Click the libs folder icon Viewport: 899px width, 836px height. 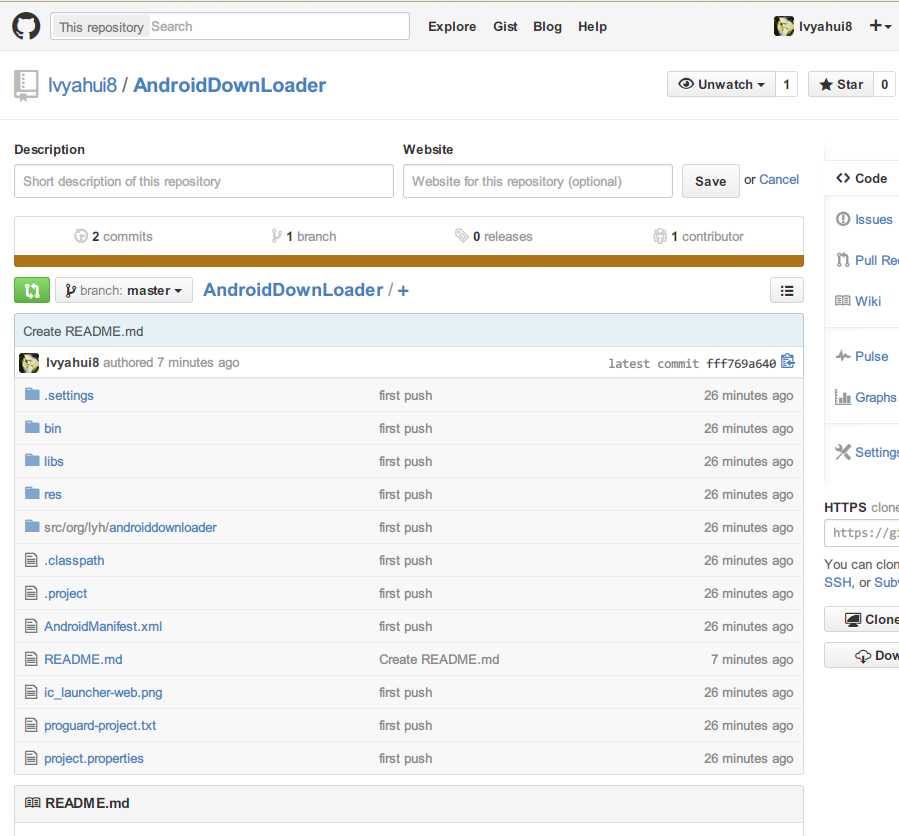click(32, 460)
